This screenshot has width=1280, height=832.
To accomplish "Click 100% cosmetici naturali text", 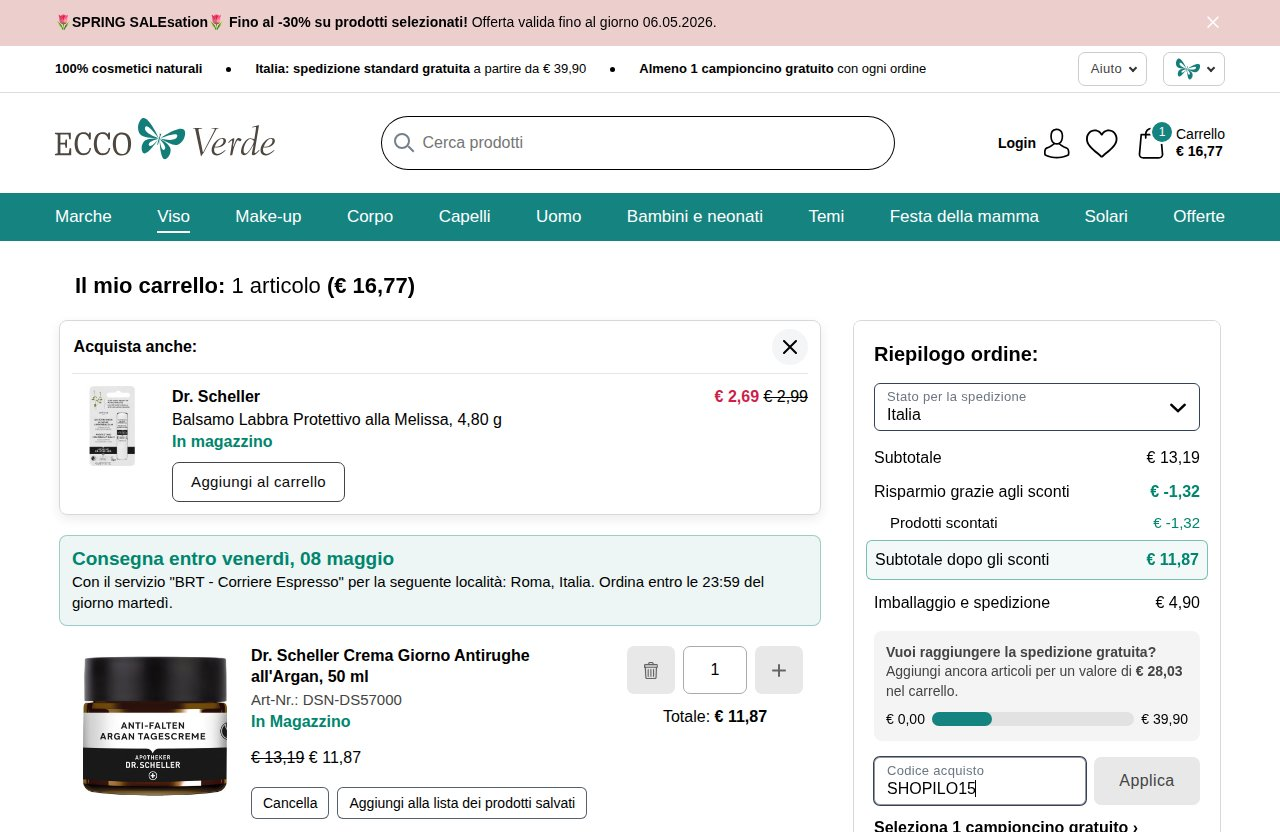I will tap(129, 69).
